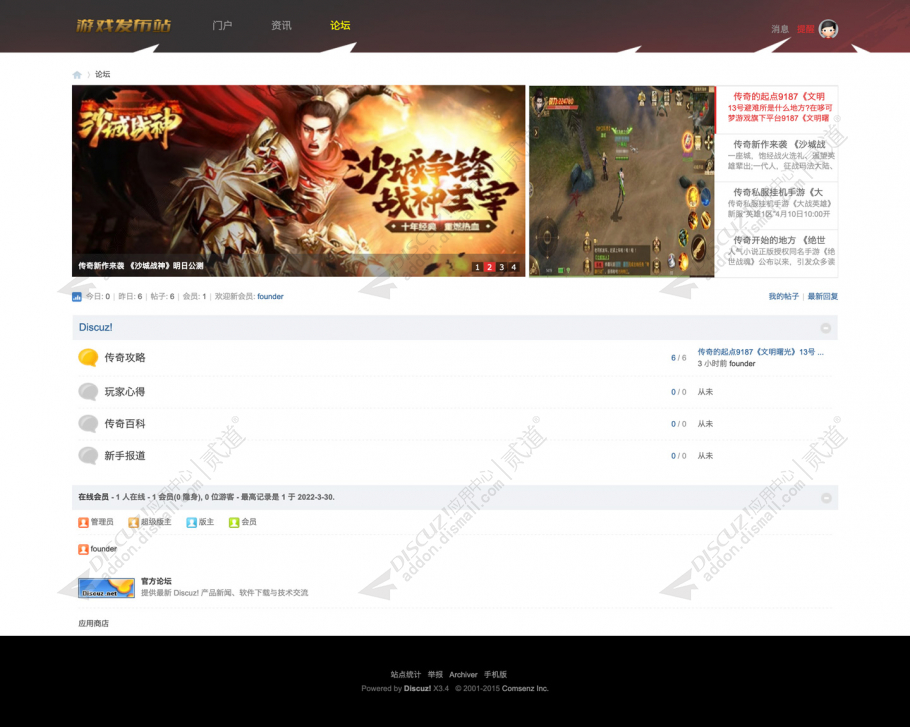This screenshot has width=910, height=727.
Task: Click the 传奇攻略 forum bubble icon
Action: click(88, 357)
